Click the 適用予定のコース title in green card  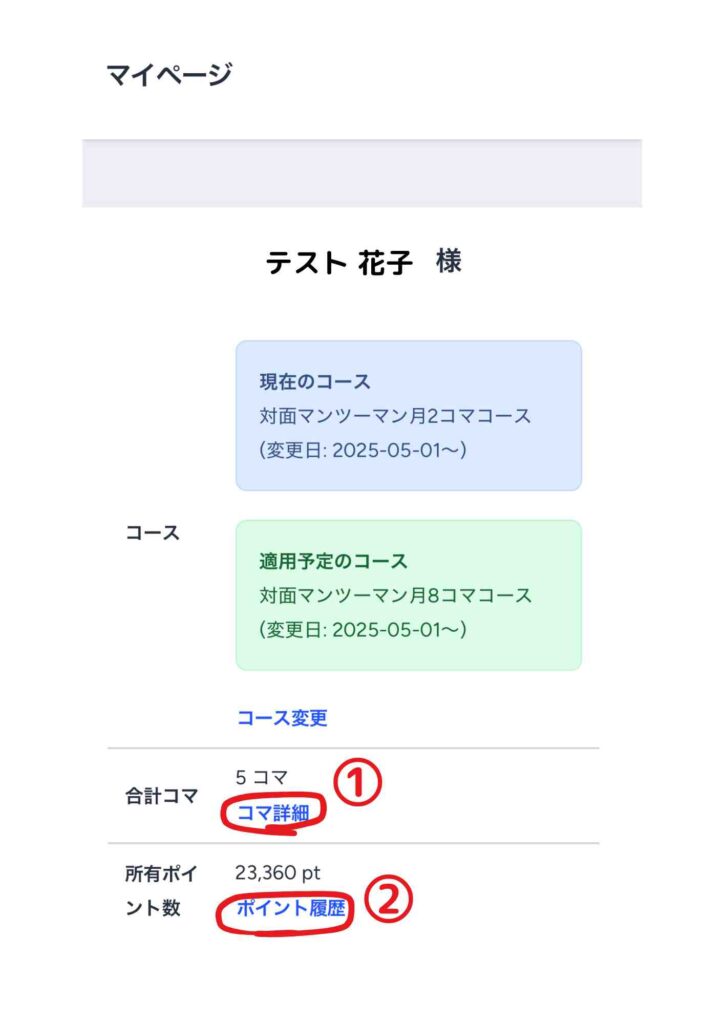[333, 561]
